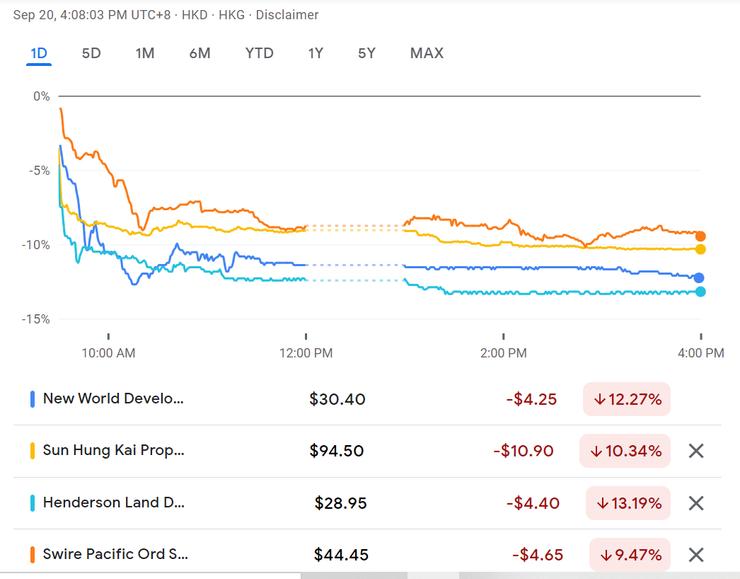
Task: Remove Henderson Land comparison with X
Action: click(697, 503)
